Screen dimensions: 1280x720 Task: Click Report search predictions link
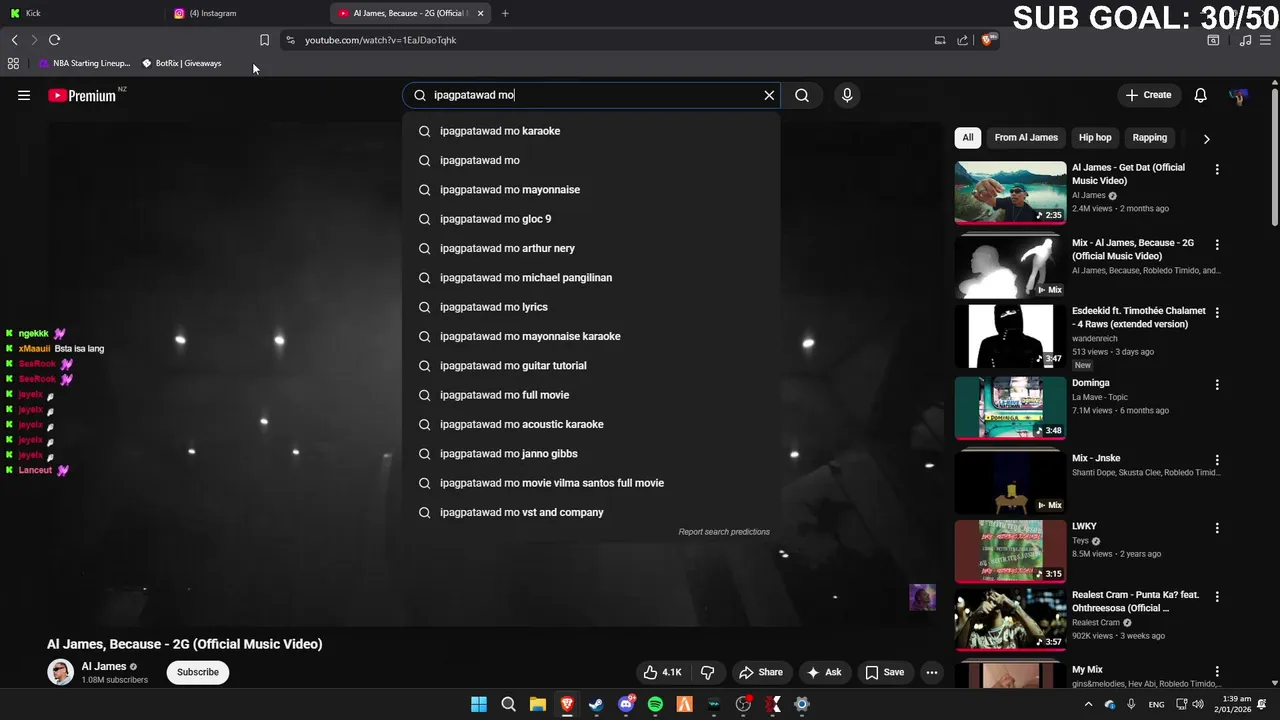[x=724, y=532]
